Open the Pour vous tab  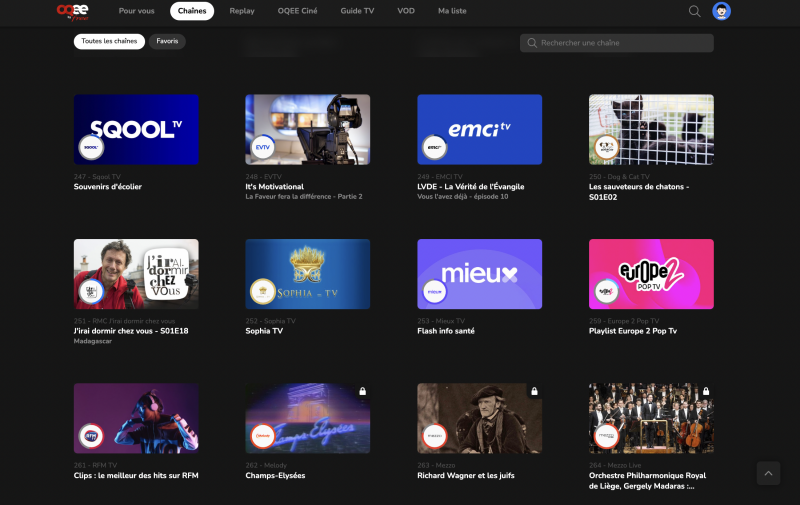click(x=136, y=11)
